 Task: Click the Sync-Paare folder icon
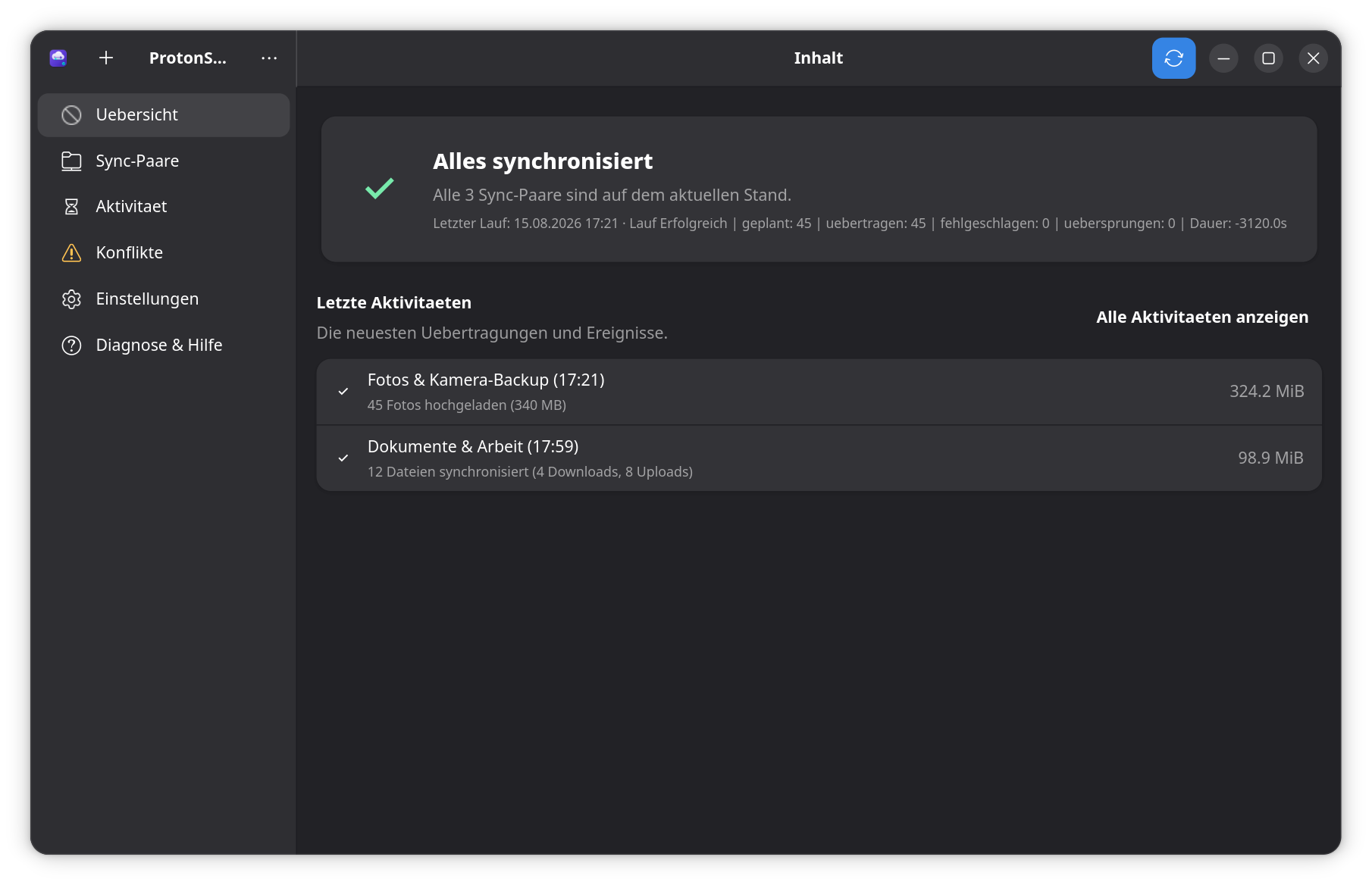click(x=71, y=161)
